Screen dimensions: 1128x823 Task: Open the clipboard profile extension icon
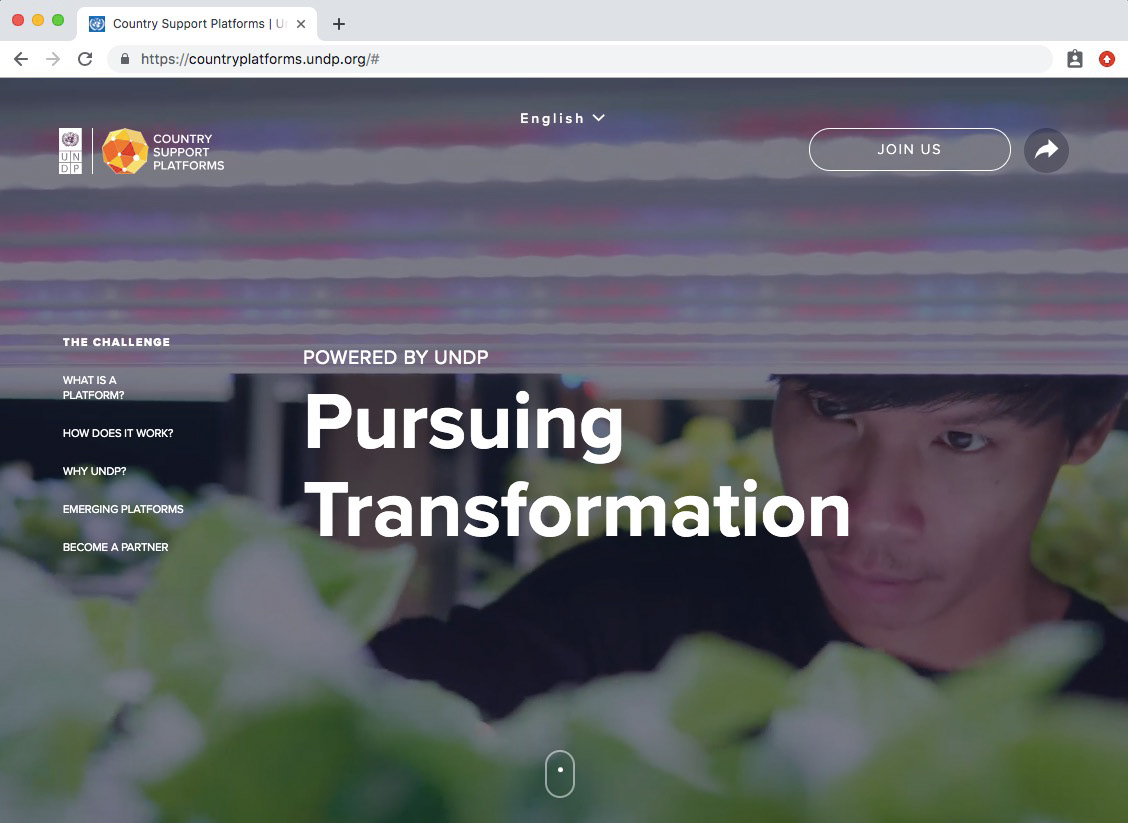click(1075, 59)
